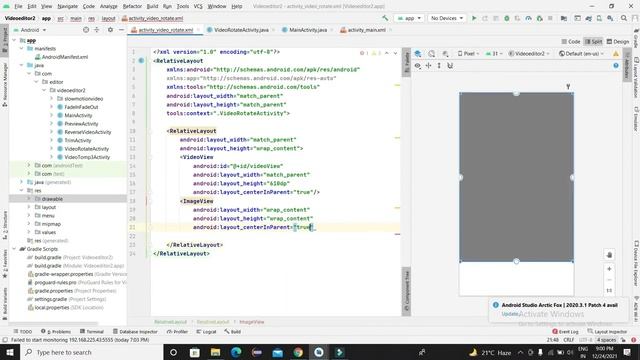Viewport: 640px width, 360px height.
Task: Open the File menu
Action: pos(18,6)
